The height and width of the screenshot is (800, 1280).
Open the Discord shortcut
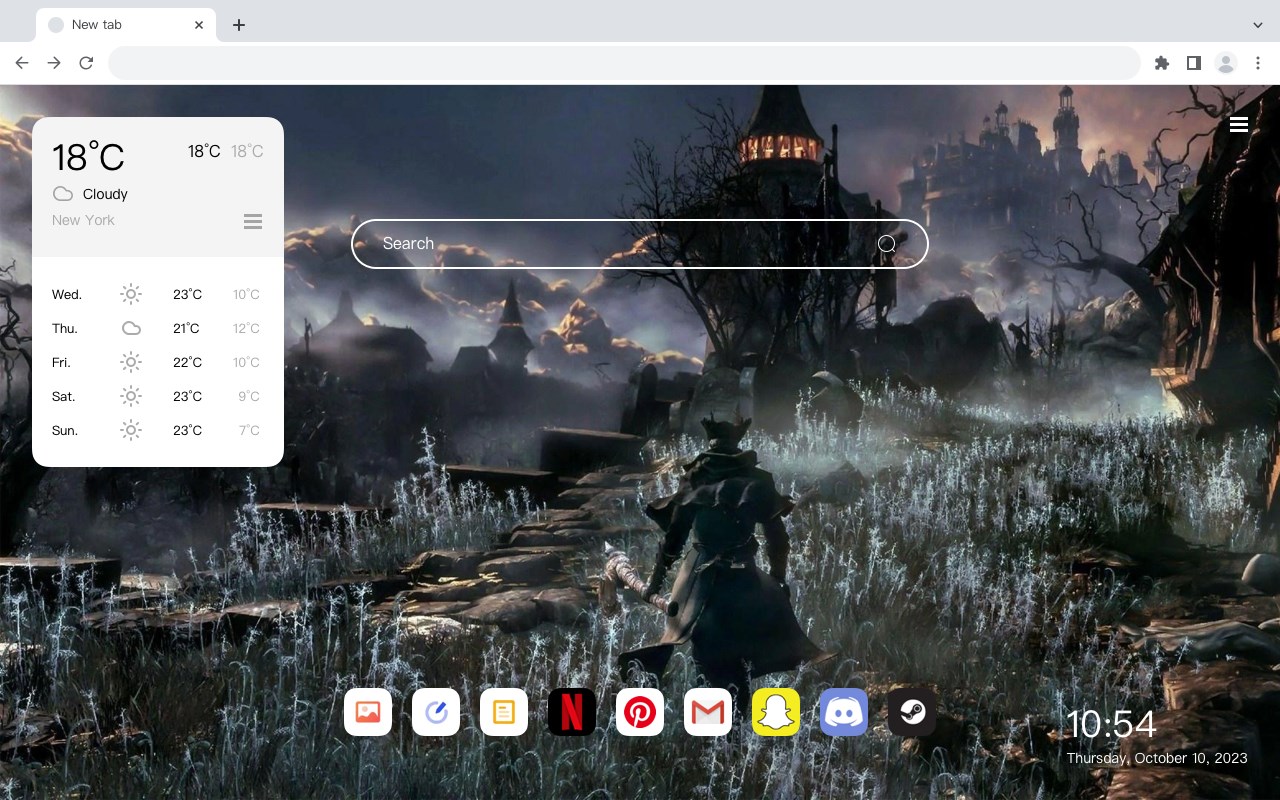point(844,712)
